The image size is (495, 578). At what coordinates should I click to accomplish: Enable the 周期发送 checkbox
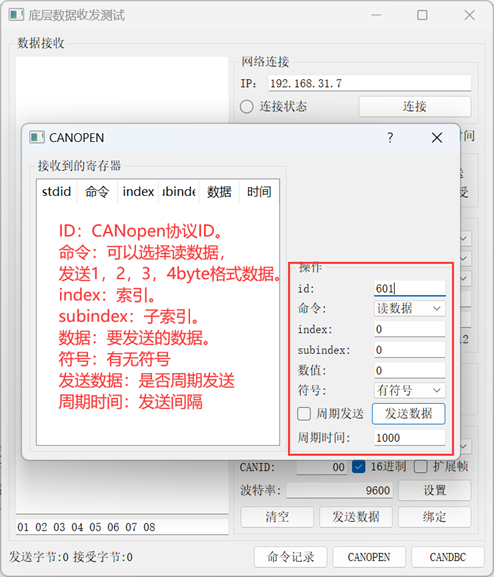click(x=304, y=414)
